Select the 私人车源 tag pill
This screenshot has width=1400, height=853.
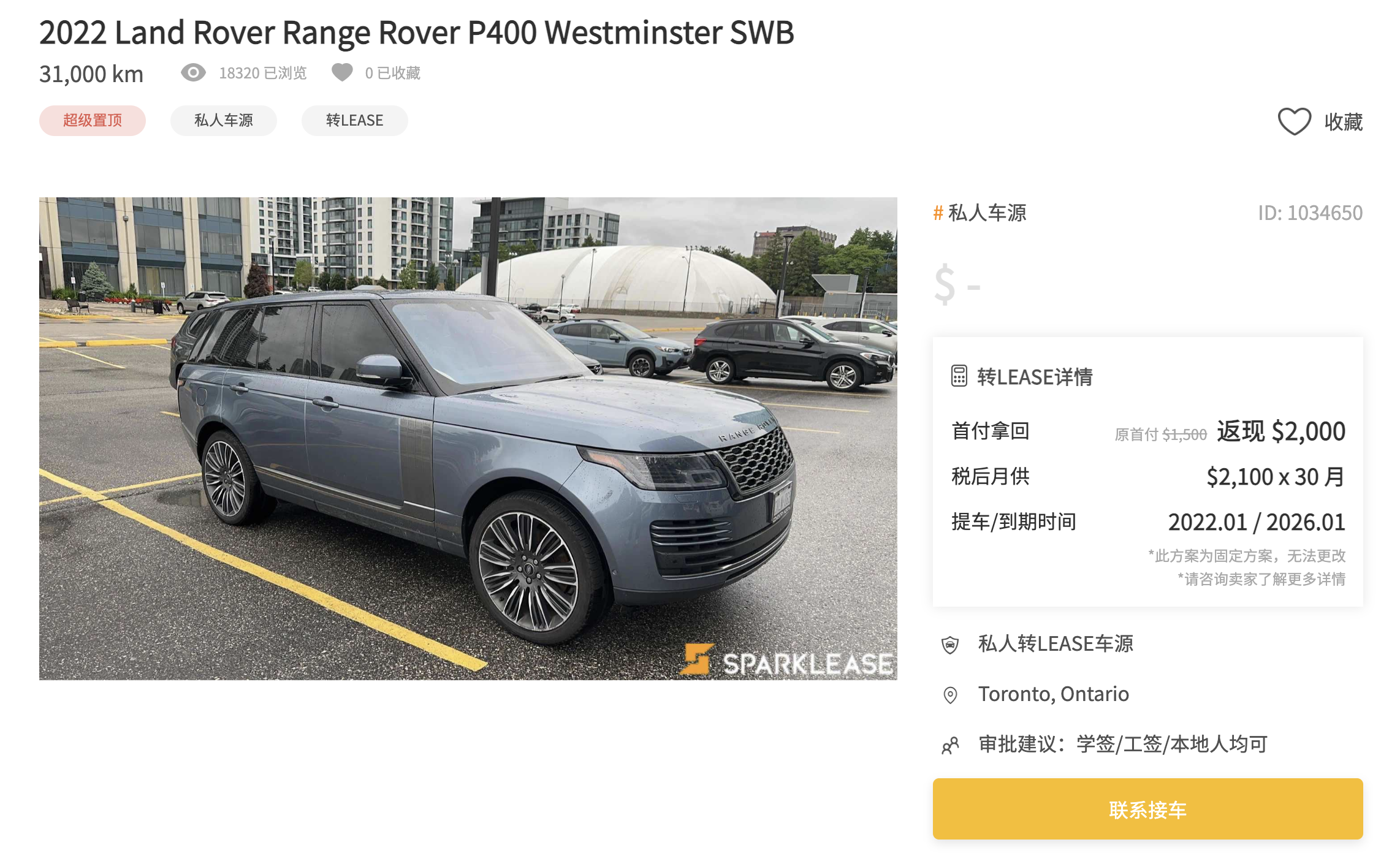[x=224, y=120]
